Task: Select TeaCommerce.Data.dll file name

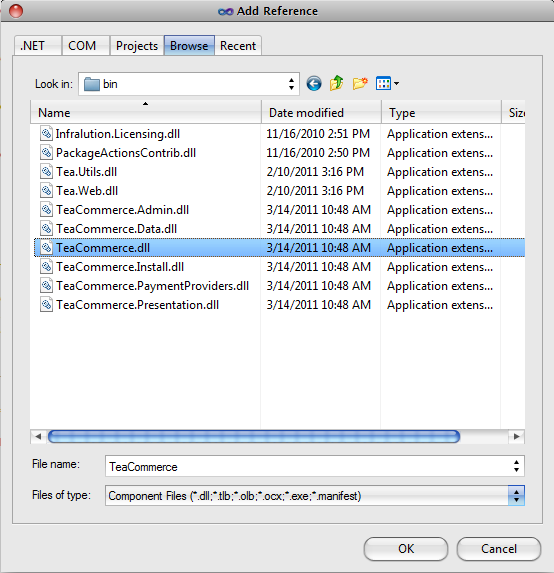Action: 117,229
